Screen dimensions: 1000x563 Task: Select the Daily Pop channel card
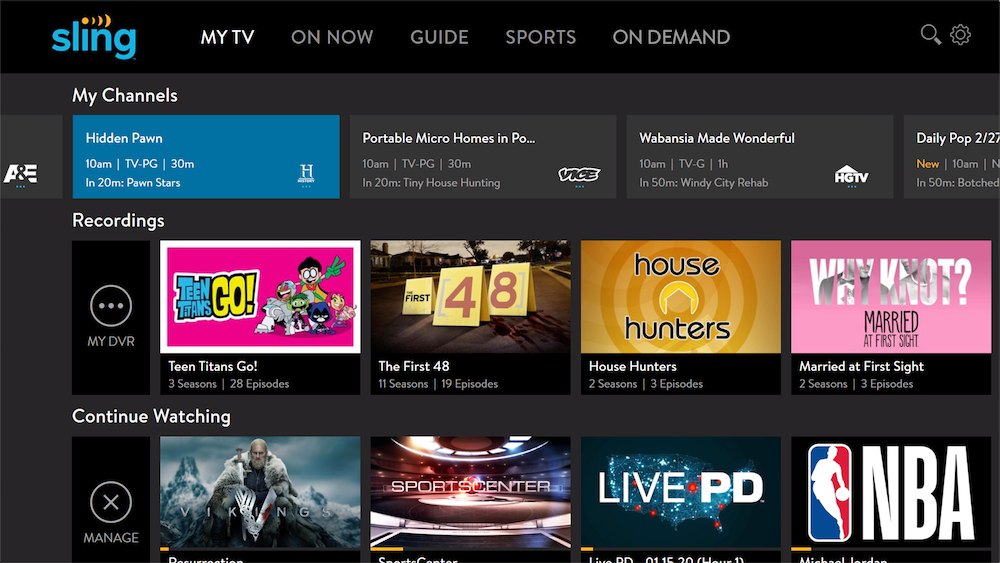[x=952, y=157]
